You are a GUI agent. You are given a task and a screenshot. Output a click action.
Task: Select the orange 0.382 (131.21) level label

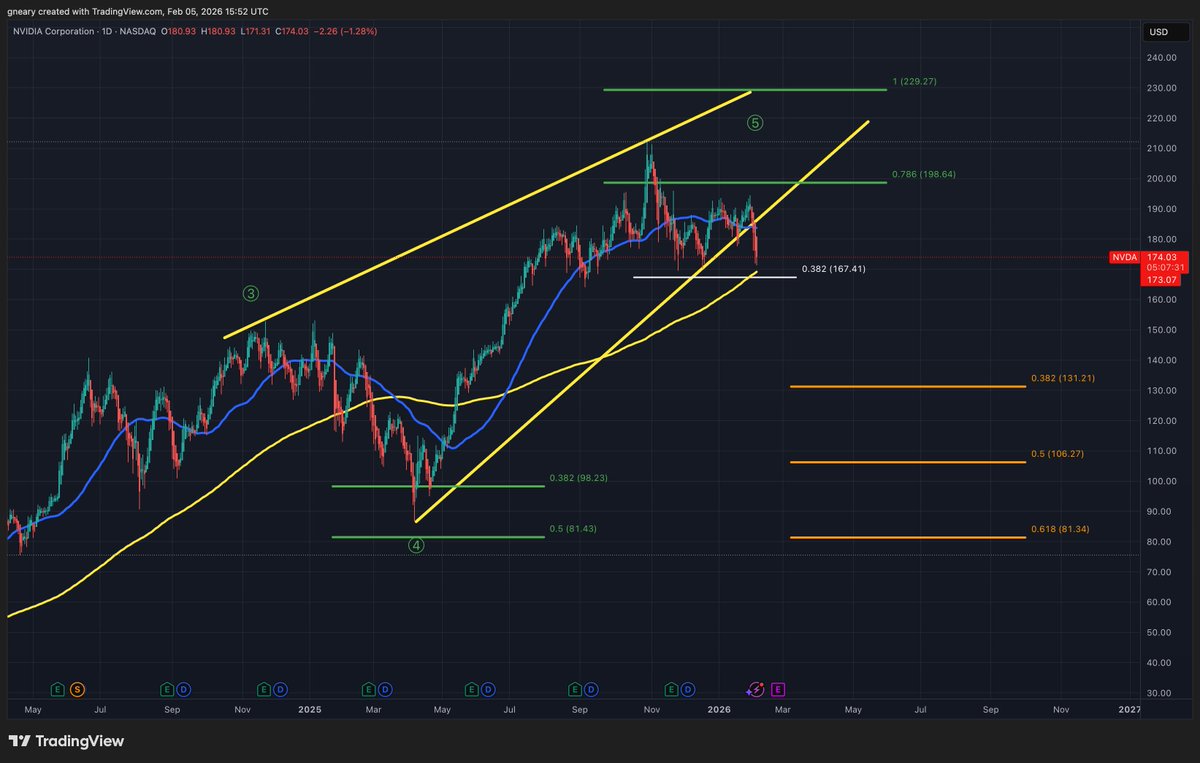click(1065, 379)
